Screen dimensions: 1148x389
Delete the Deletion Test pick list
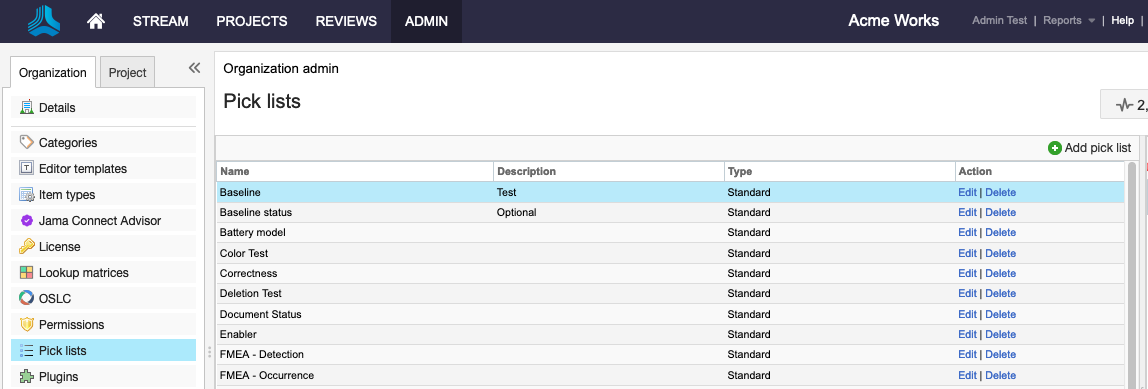[x=1000, y=293]
